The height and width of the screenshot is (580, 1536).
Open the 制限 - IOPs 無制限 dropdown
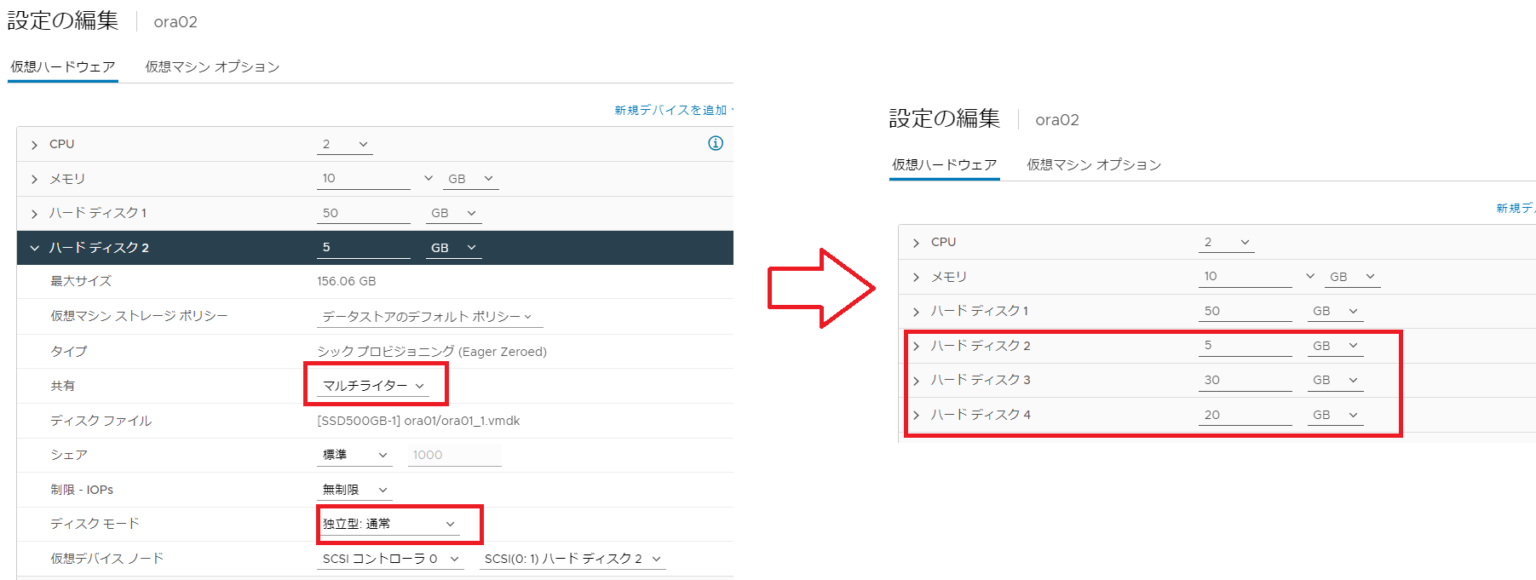pos(355,489)
